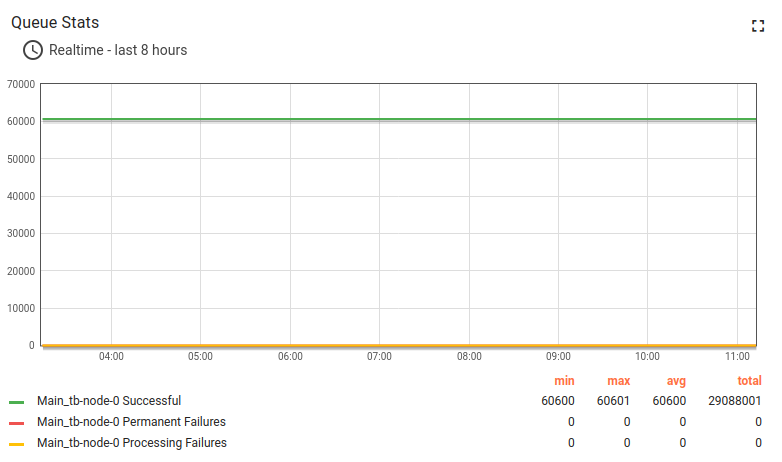Screen dimensions: 782x462
Task: Click the 70000 y-axis label
Action: point(21,84)
